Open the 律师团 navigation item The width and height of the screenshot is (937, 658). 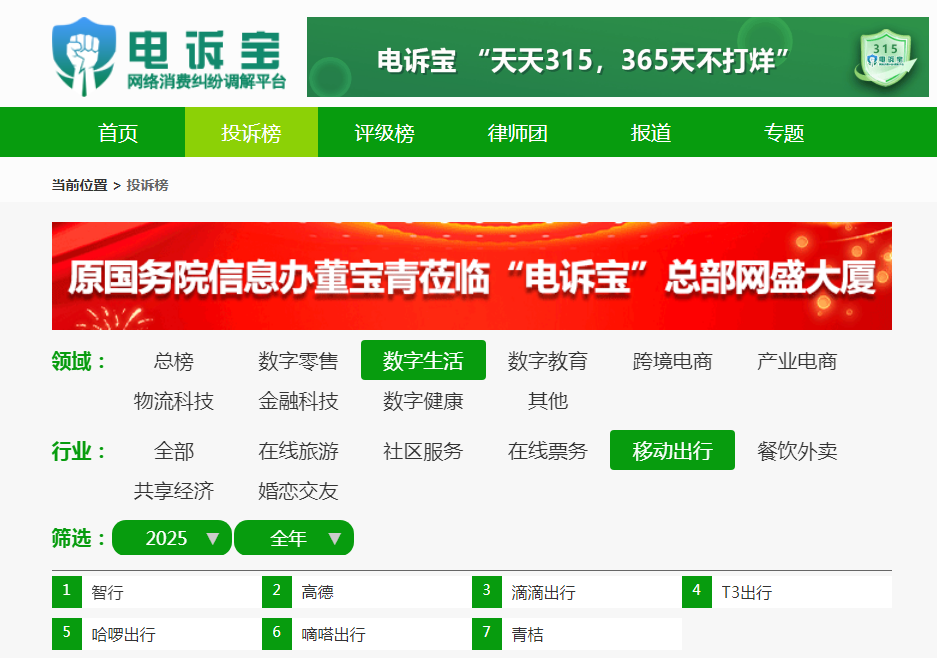pos(518,133)
